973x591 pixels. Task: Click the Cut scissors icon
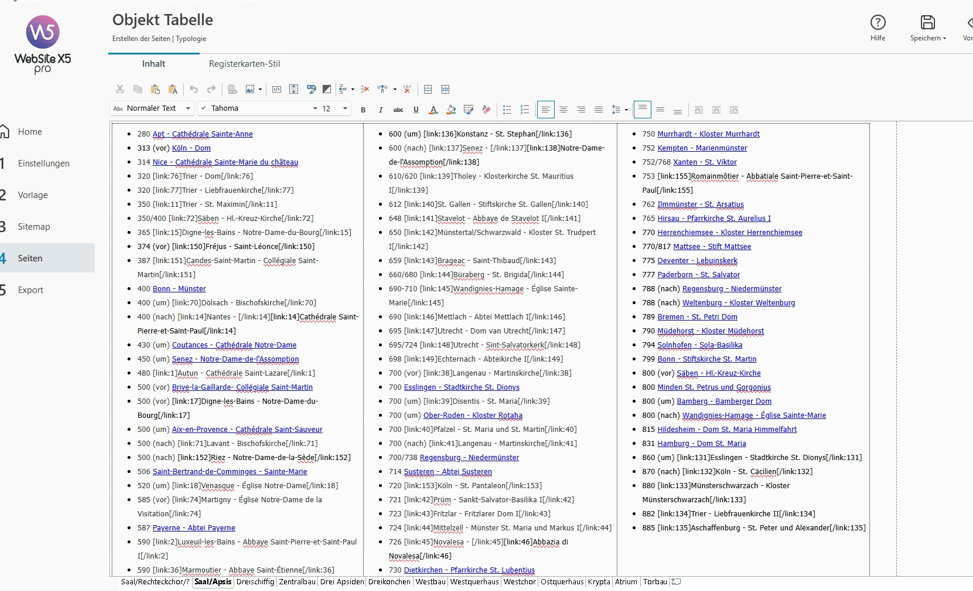120,89
